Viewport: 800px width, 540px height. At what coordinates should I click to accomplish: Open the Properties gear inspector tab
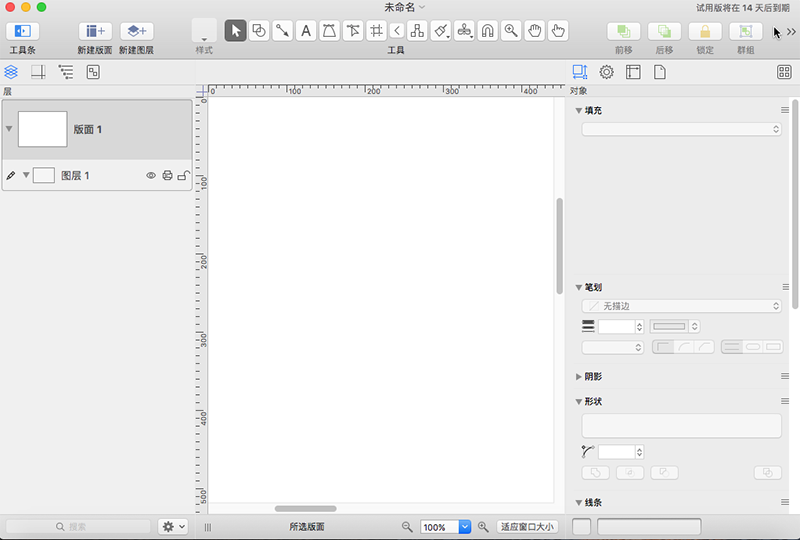tap(606, 72)
